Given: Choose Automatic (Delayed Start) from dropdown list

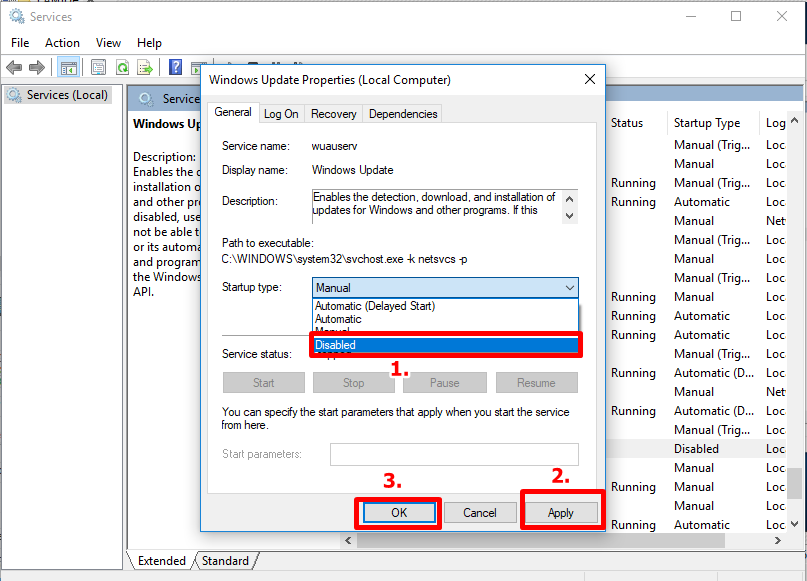Looking at the screenshot, I should [x=445, y=306].
